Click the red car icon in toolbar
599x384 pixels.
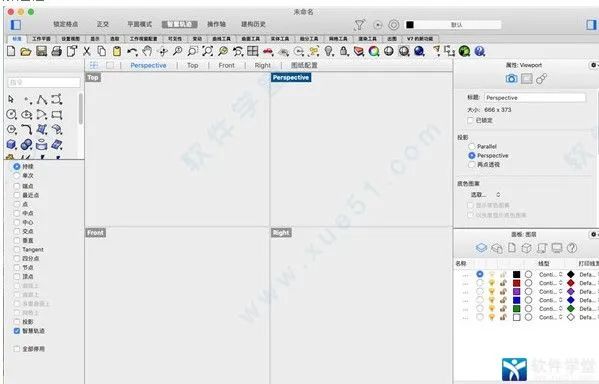pos(268,51)
